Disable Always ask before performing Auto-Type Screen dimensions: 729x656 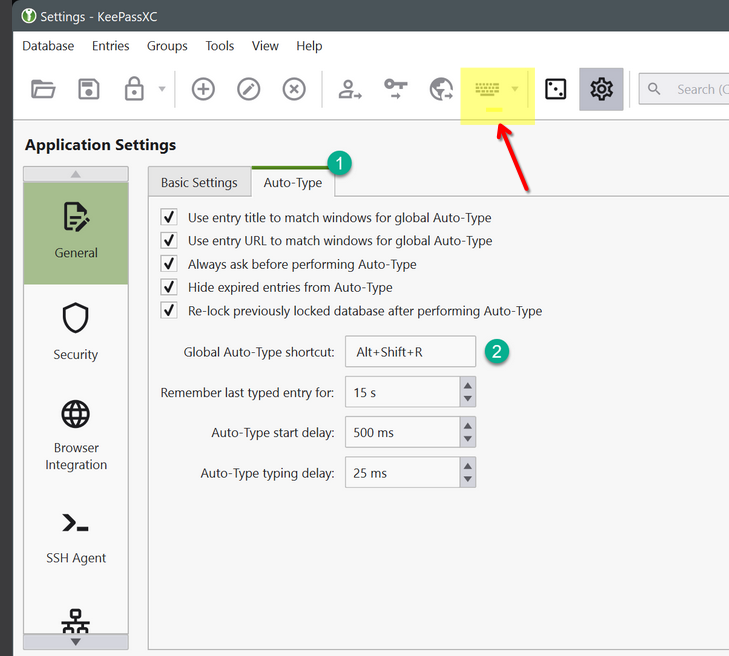169,264
